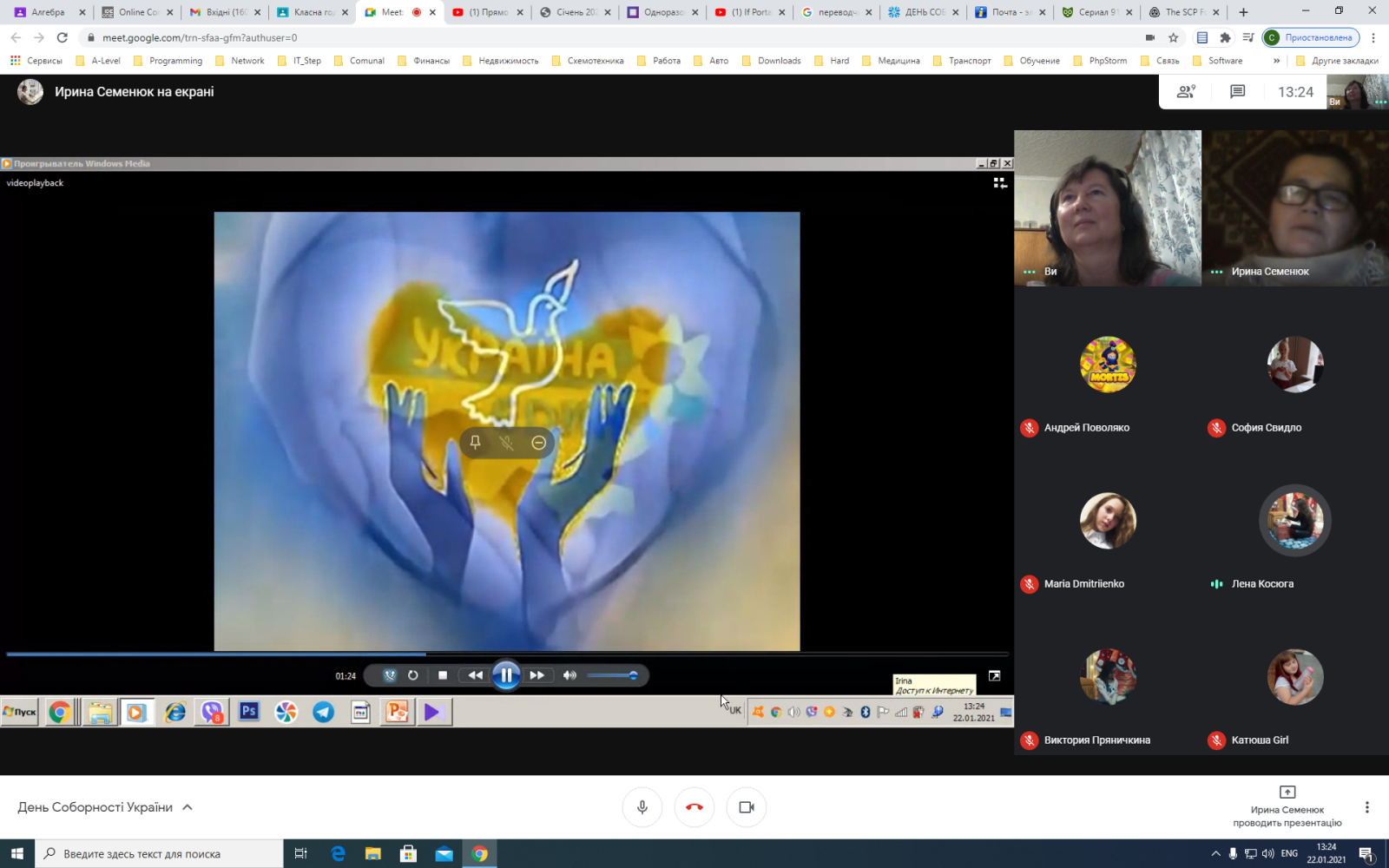Switch to the Gmail Вхідні tab
The width and height of the screenshot is (1389, 868).
(226, 12)
